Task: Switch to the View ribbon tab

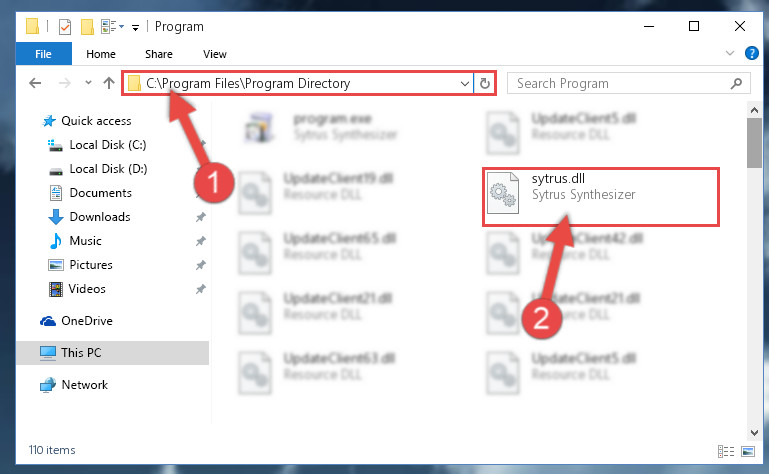Action: click(215, 54)
